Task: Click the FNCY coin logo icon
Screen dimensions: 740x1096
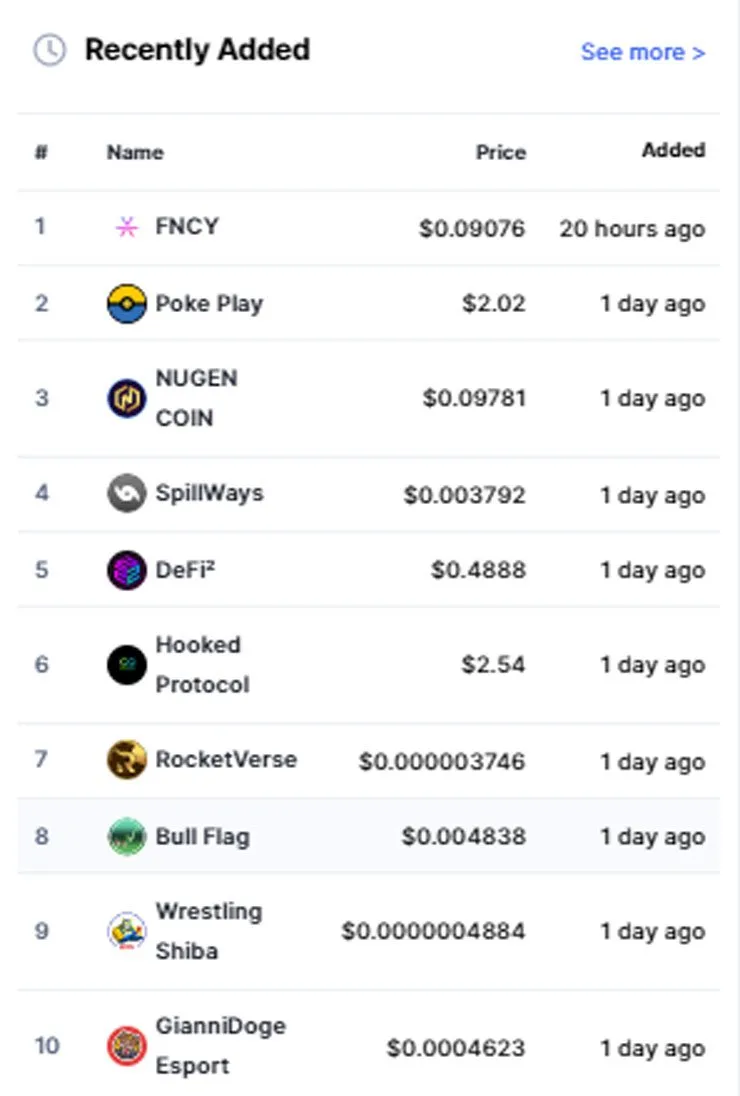Action: tap(126, 227)
